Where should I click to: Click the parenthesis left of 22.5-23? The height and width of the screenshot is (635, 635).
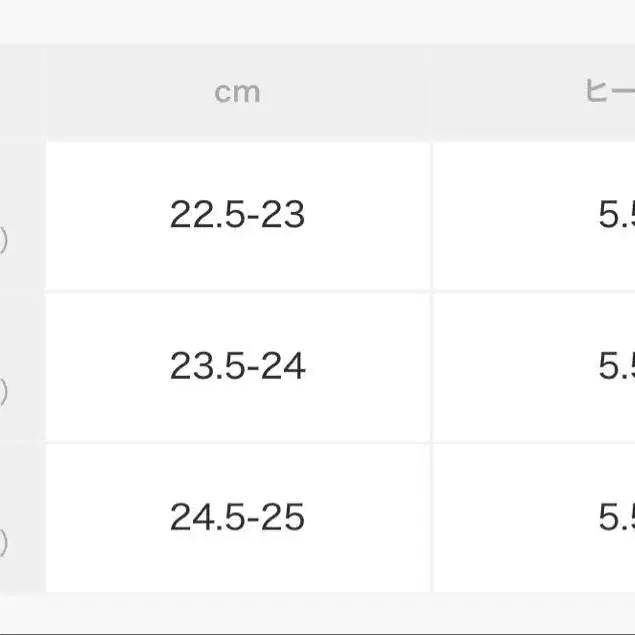(x=4, y=241)
